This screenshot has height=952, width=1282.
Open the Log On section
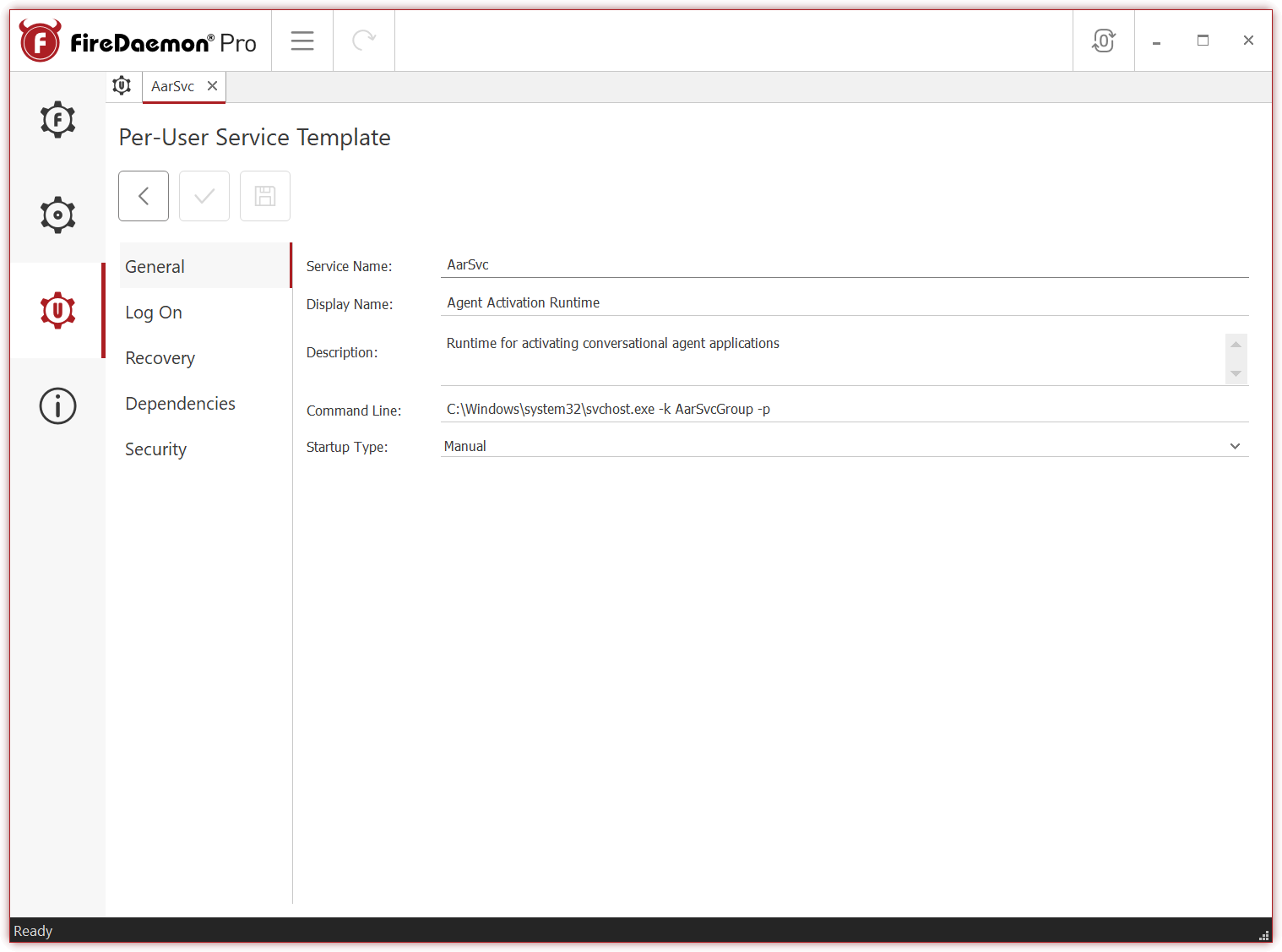coord(205,312)
